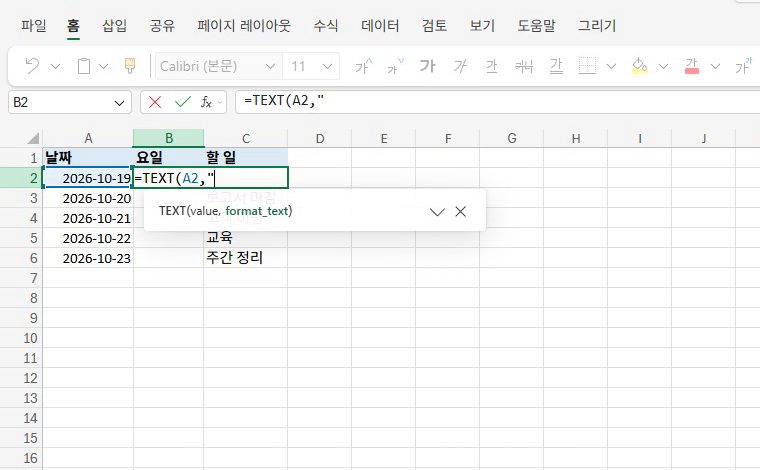
Task: Switch to the 홈 tab
Action: [73, 25]
